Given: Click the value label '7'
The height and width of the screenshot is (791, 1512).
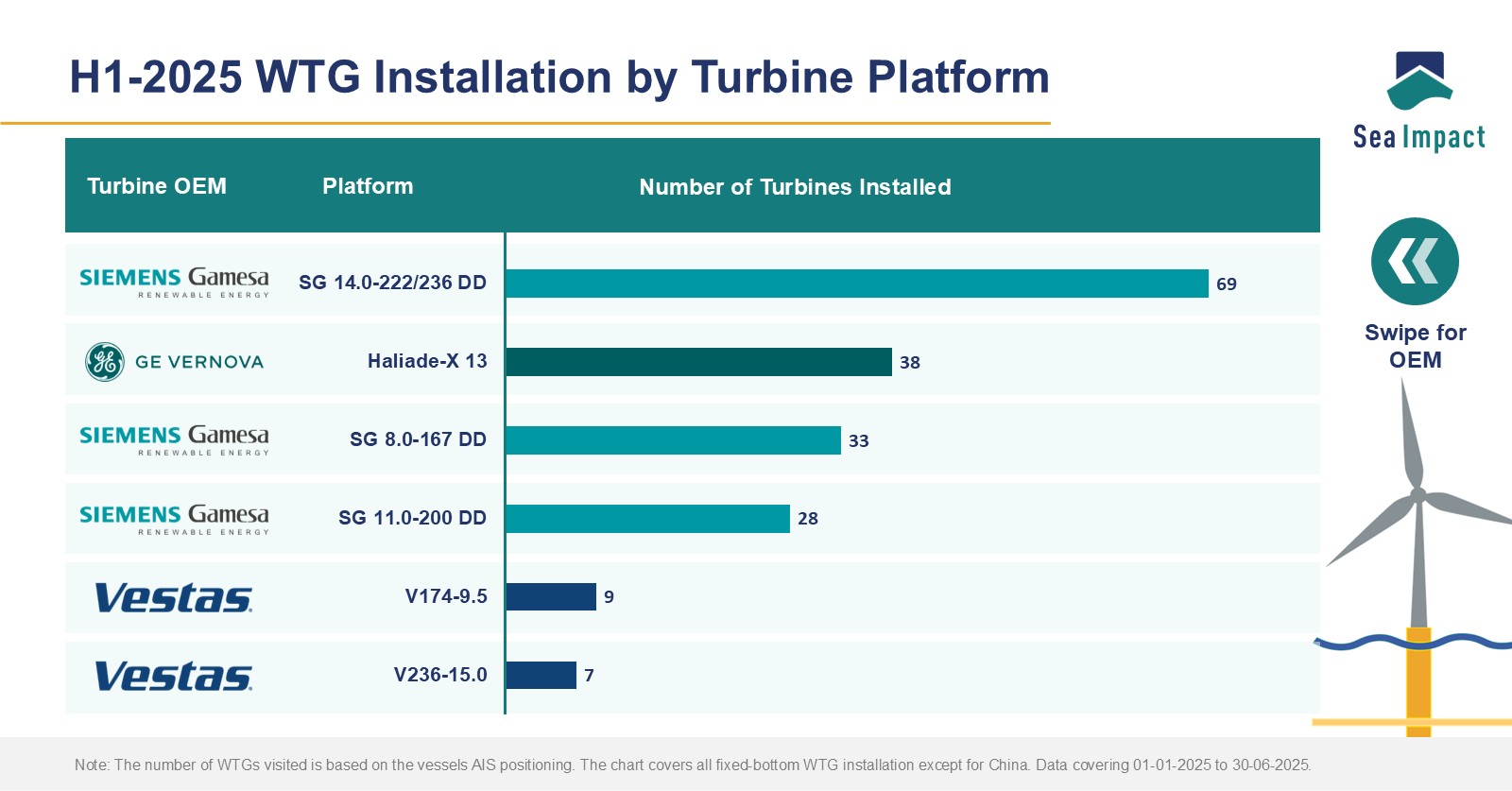Looking at the screenshot, I should pyautogui.click(x=590, y=676).
